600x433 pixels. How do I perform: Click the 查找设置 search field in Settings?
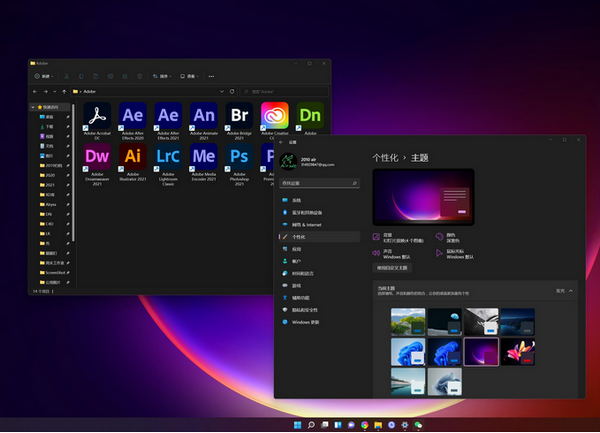pos(318,184)
